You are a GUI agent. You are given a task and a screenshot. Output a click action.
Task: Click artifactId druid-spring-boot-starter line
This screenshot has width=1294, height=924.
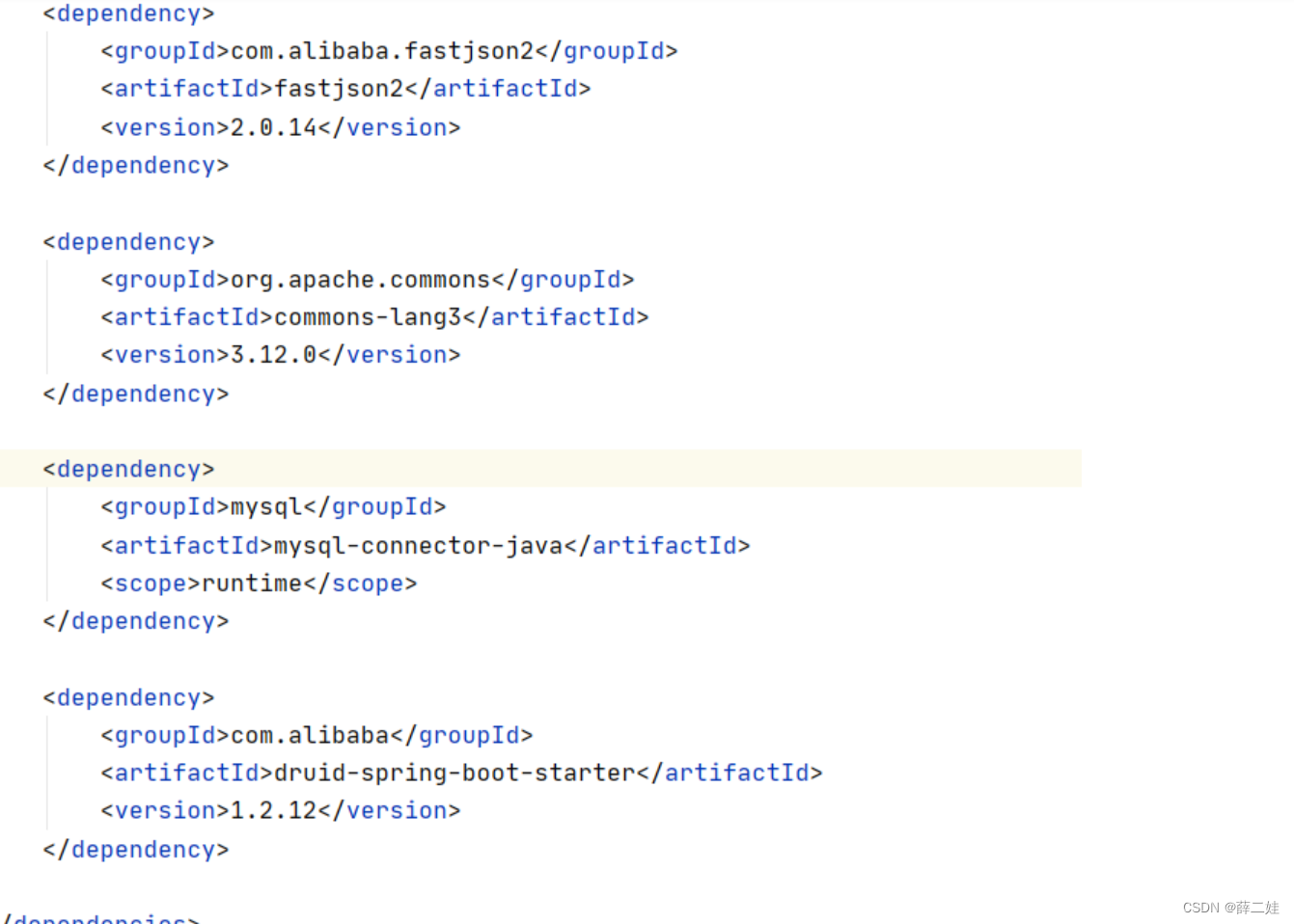pos(461,774)
